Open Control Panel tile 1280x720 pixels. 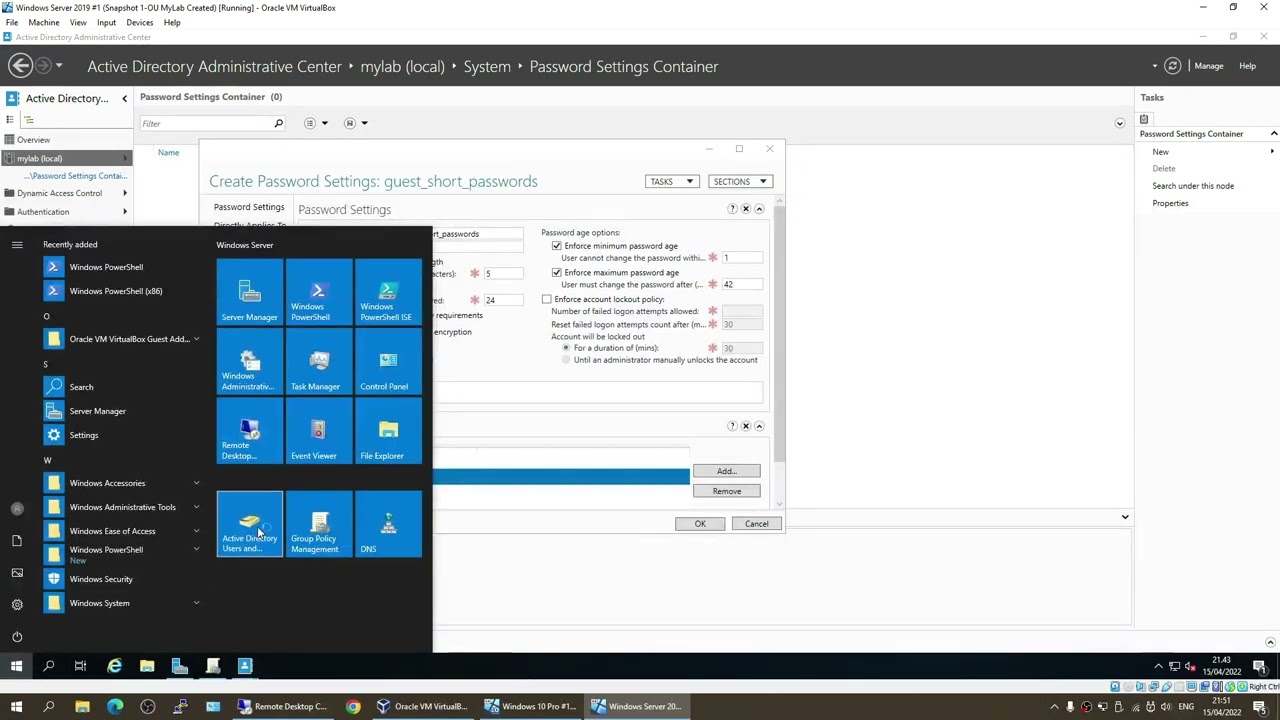388,362
